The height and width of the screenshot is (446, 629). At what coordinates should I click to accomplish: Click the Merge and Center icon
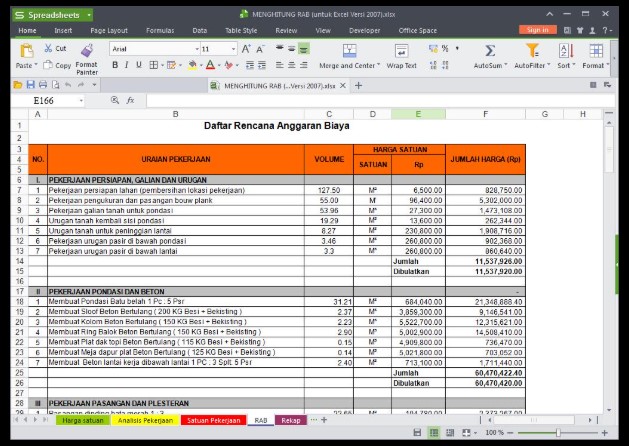coord(349,51)
